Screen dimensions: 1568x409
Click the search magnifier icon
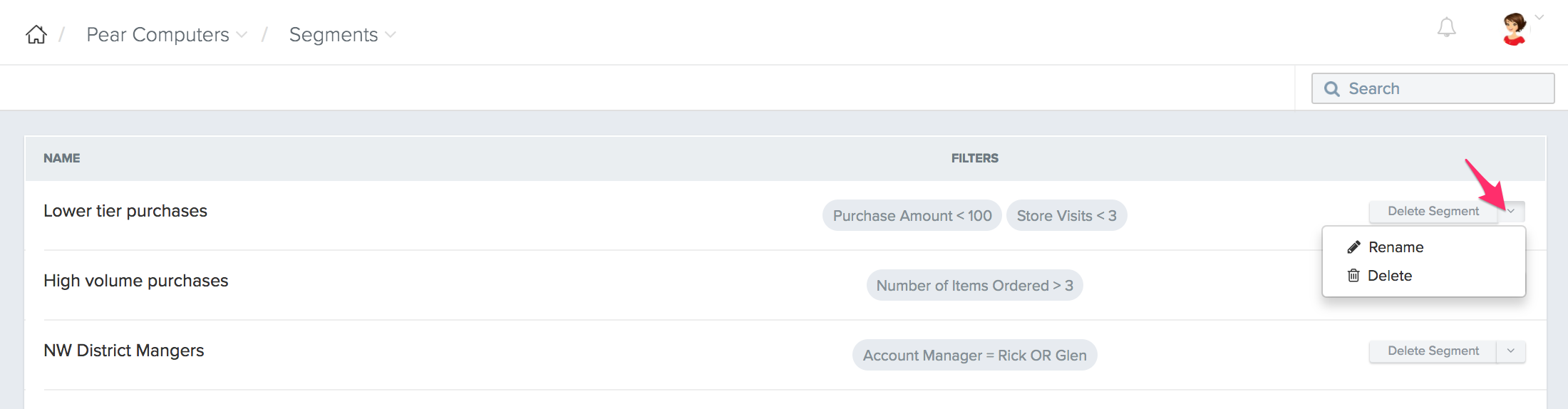(x=1331, y=89)
